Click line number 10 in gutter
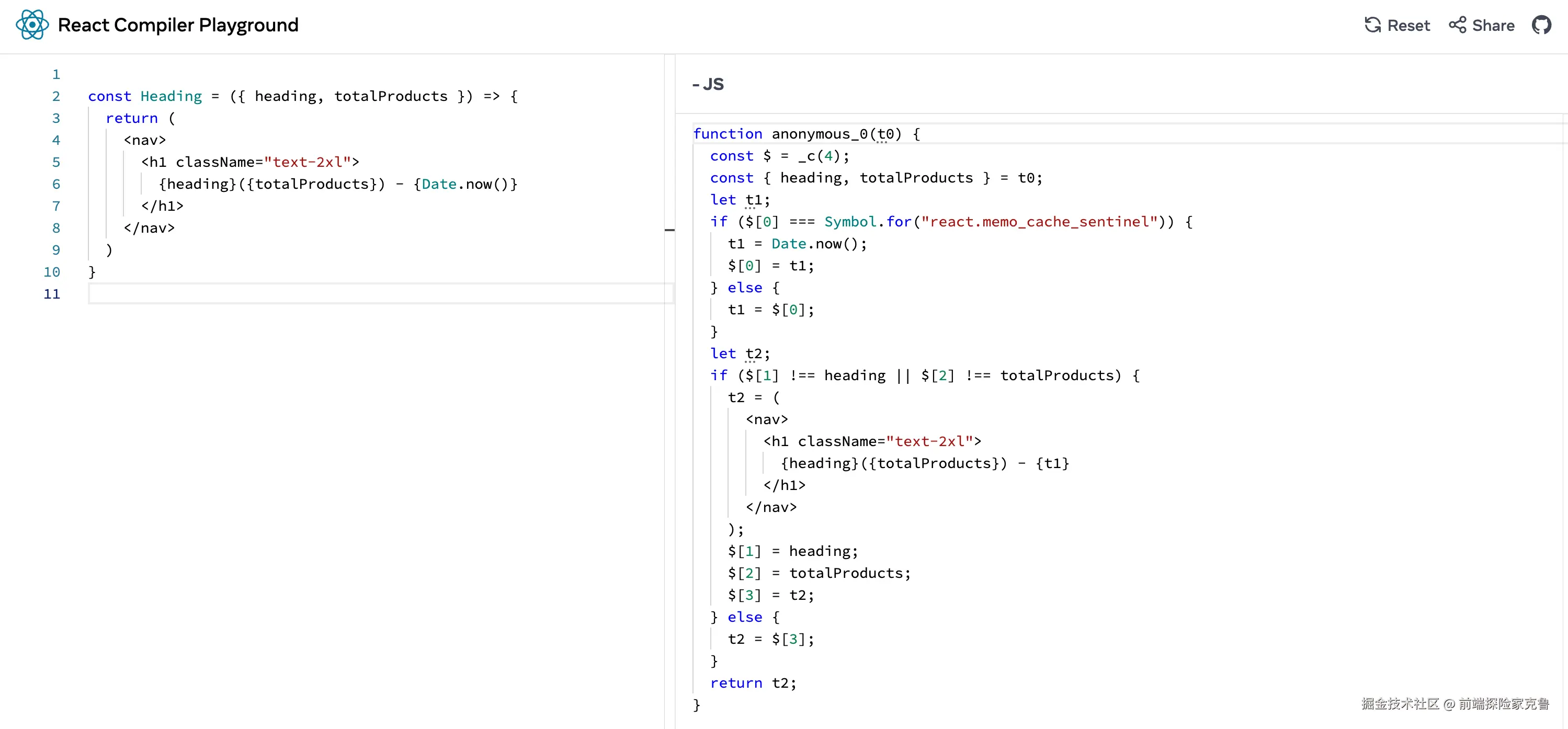 (x=52, y=272)
